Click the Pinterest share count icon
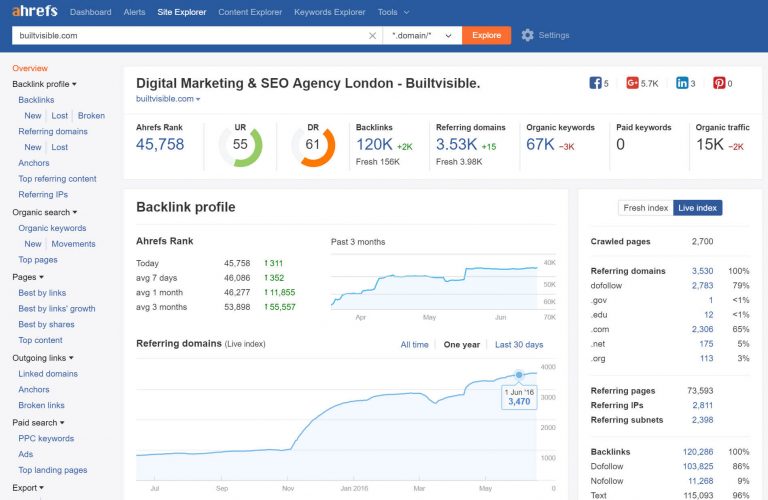Screen dimensions: 768x500 [x=719, y=83]
